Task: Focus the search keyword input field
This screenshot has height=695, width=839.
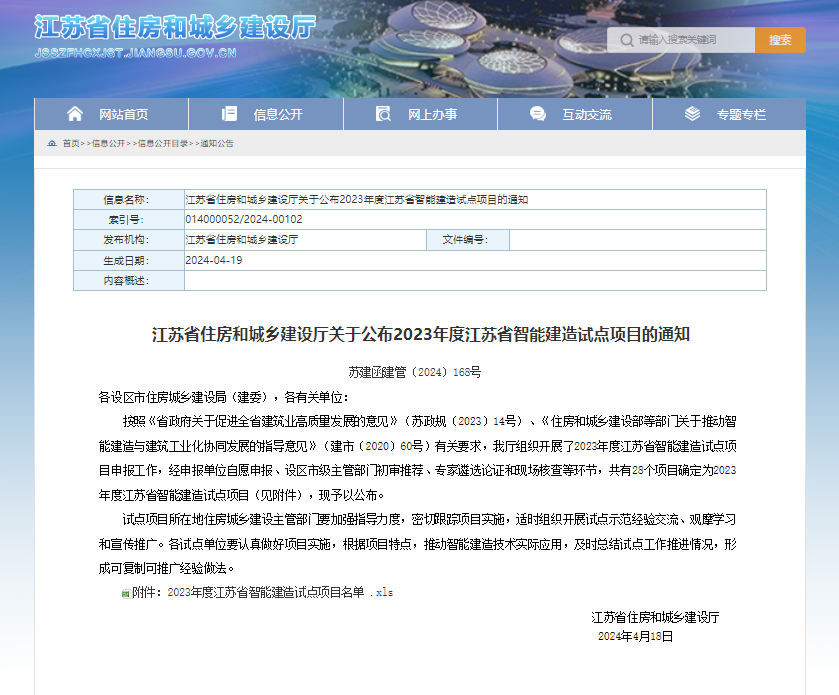Action: pos(692,40)
